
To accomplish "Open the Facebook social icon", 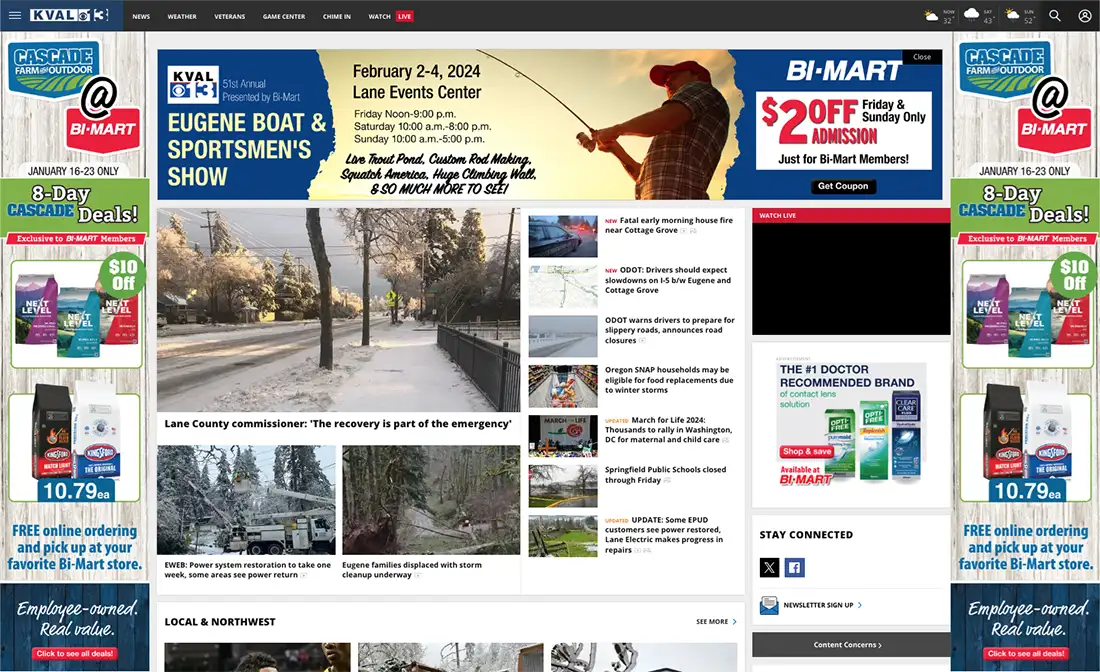I will [794, 567].
